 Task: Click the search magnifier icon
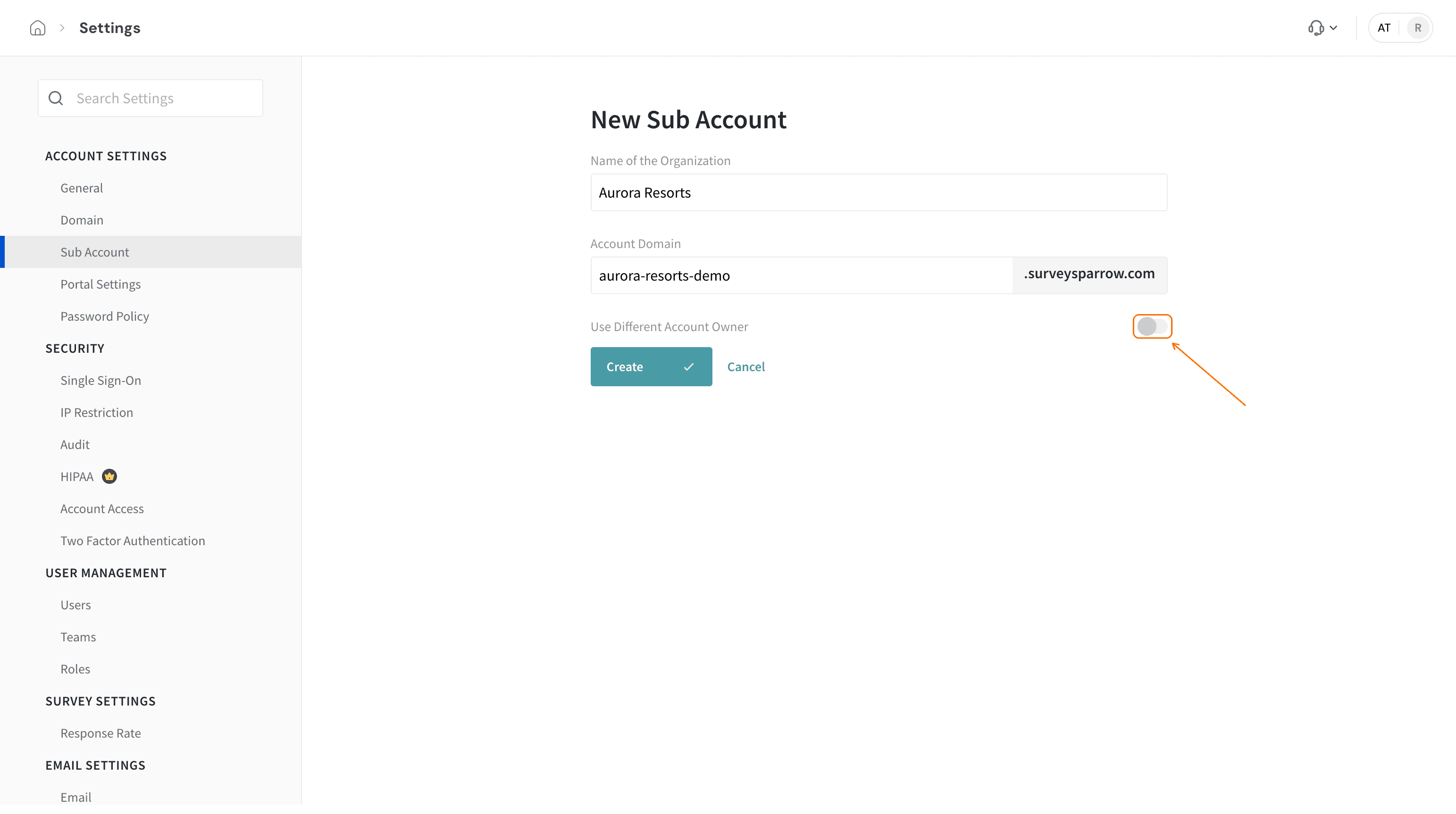56,98
